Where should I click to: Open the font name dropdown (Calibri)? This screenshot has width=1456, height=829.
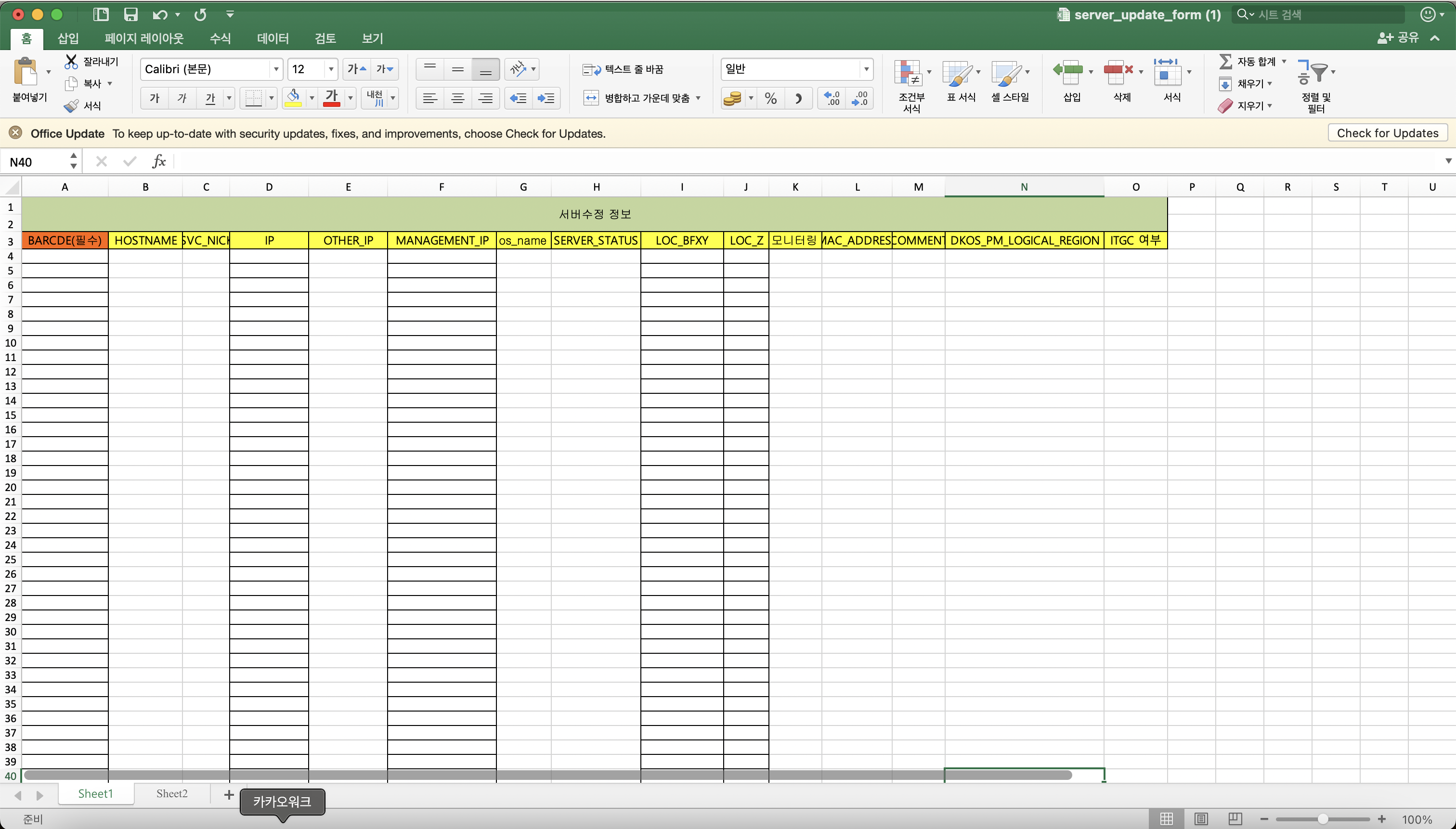276,69
